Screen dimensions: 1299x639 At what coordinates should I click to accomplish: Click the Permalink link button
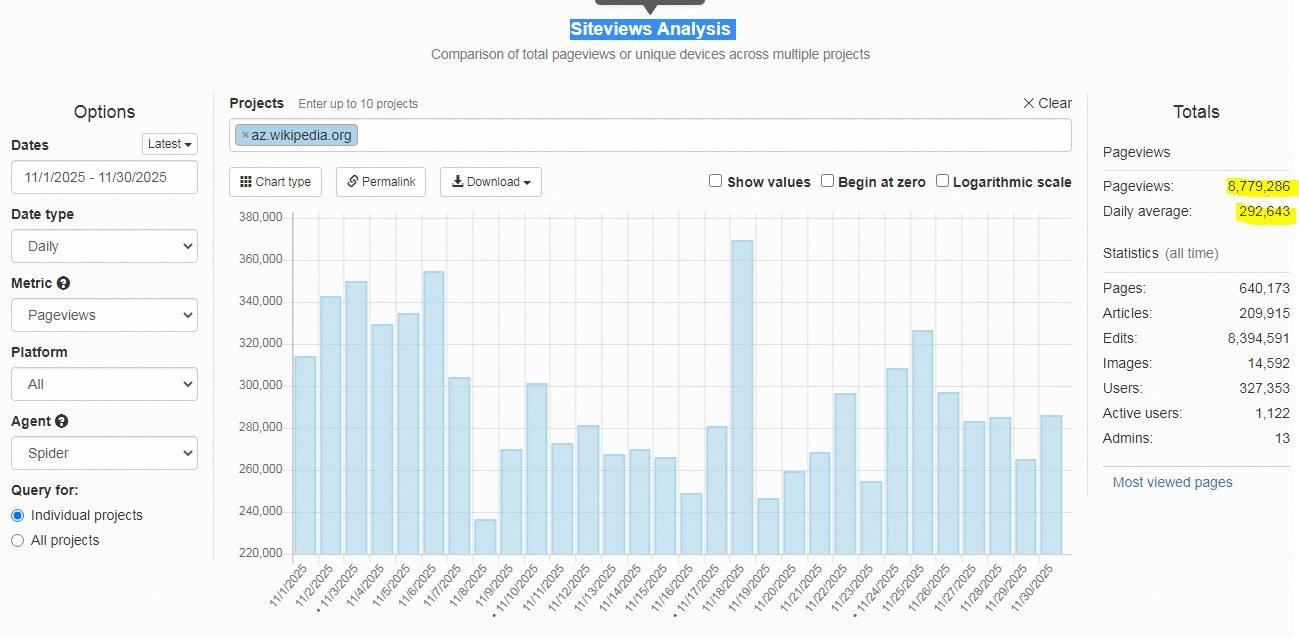381,182
